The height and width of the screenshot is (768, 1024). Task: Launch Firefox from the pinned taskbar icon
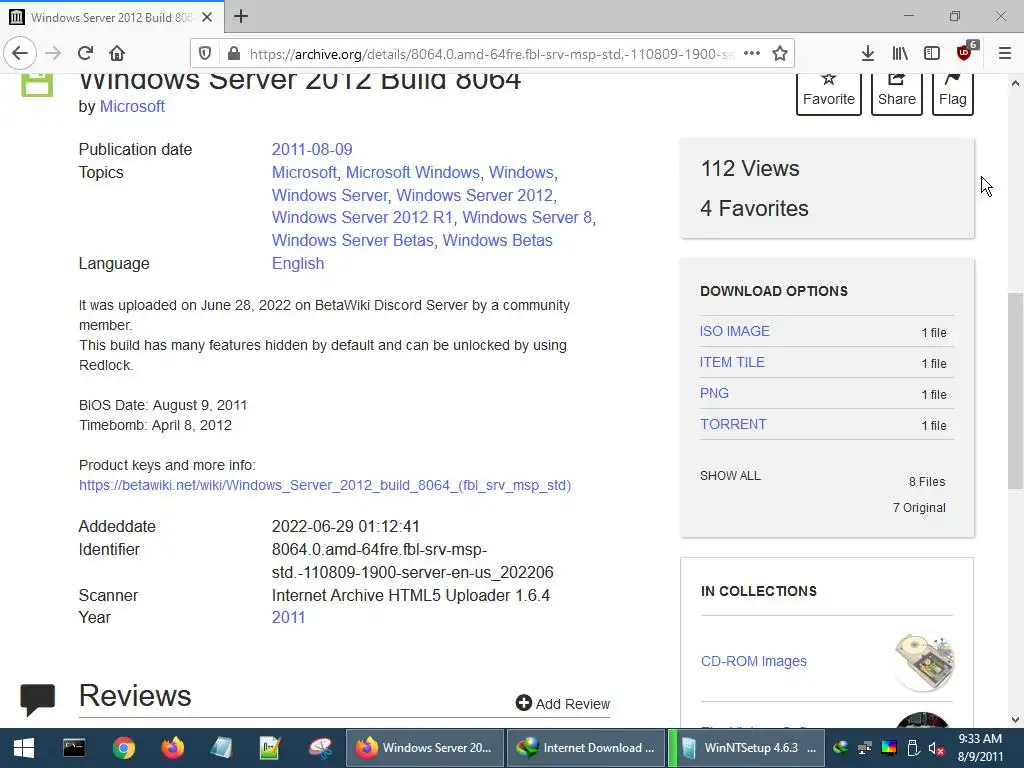[x=173, y=748]
